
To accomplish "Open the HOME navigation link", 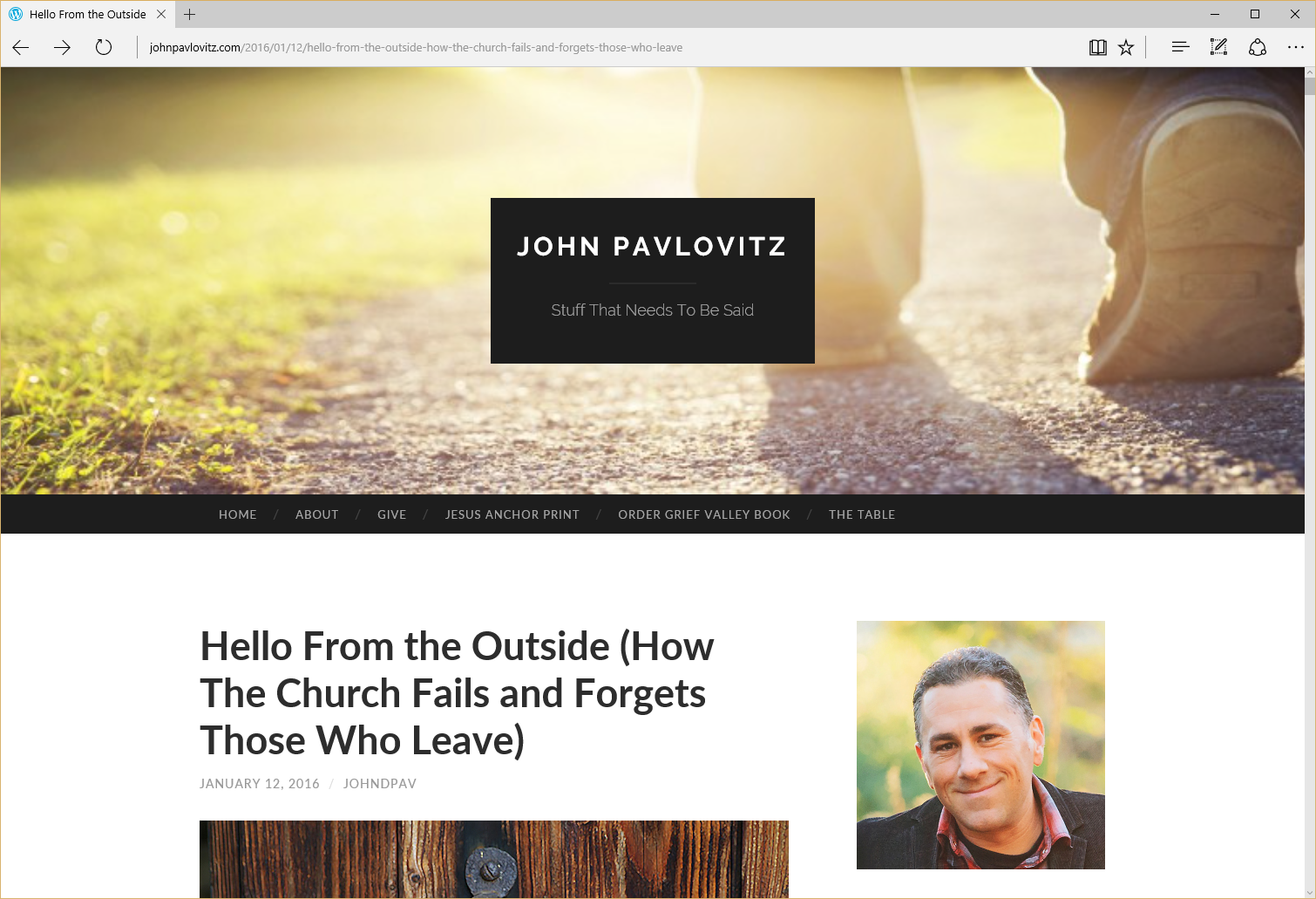I will [238, 514].
